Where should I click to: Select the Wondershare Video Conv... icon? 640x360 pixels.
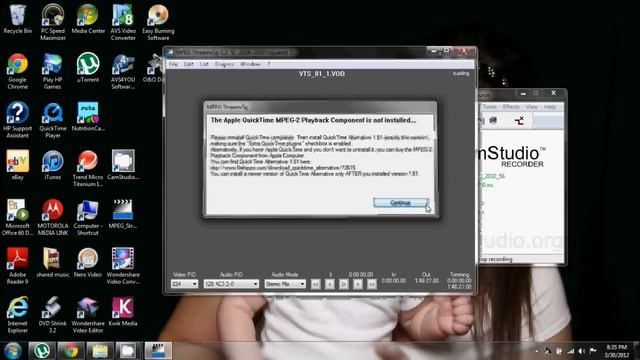tap(123, 266)
